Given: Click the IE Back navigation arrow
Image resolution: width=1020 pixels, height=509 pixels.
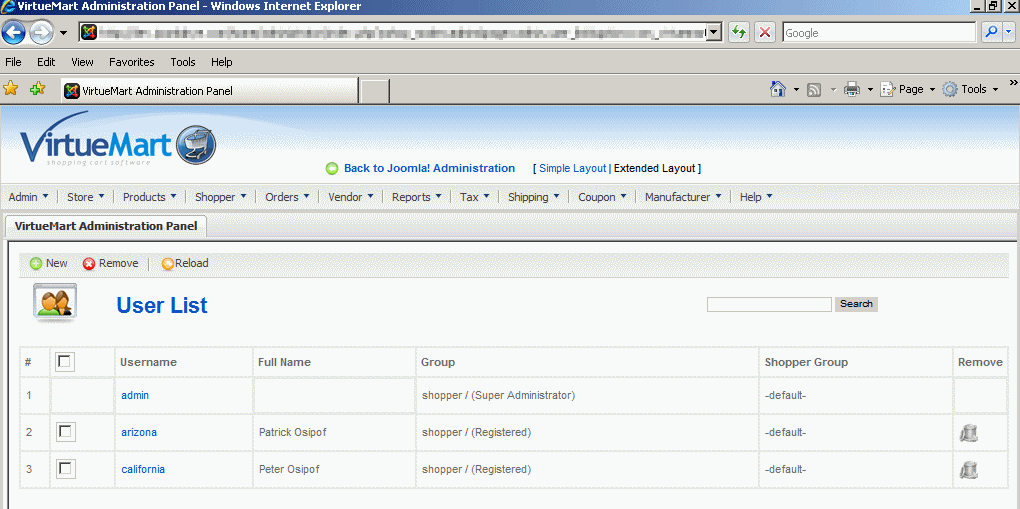Looking at the screenshot, I should (14, 32).
